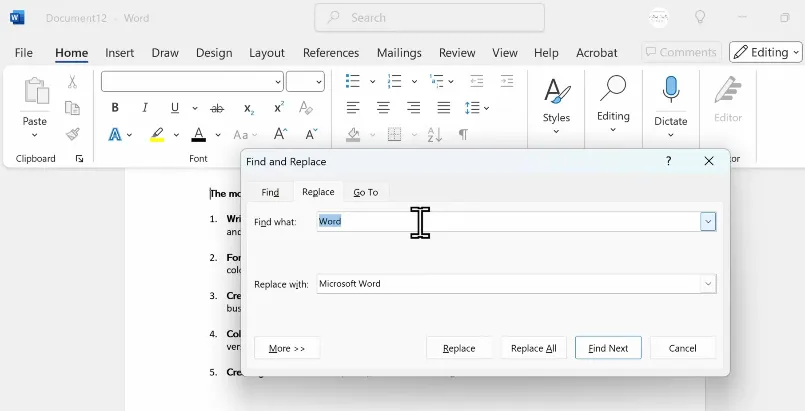The height and width of the screenshot is (411, 805).
Task: Click the Sort A-Z icon
Action: 435,134
